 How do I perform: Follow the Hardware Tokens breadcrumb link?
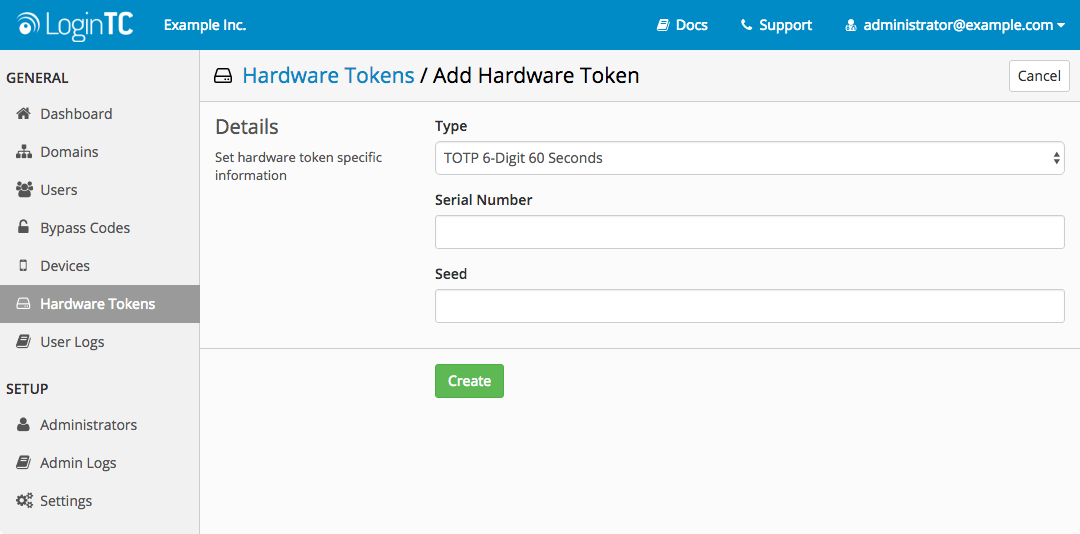coord(328,76)
